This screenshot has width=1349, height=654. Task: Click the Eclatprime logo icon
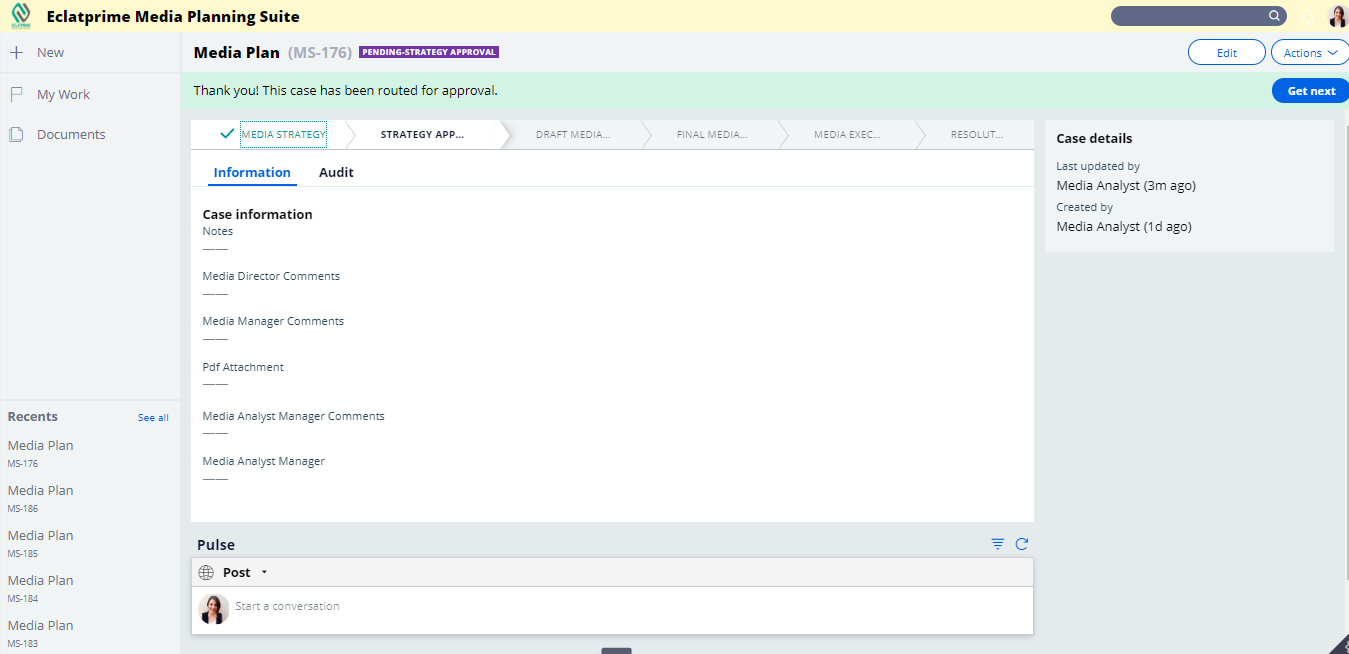click(20, 16)
